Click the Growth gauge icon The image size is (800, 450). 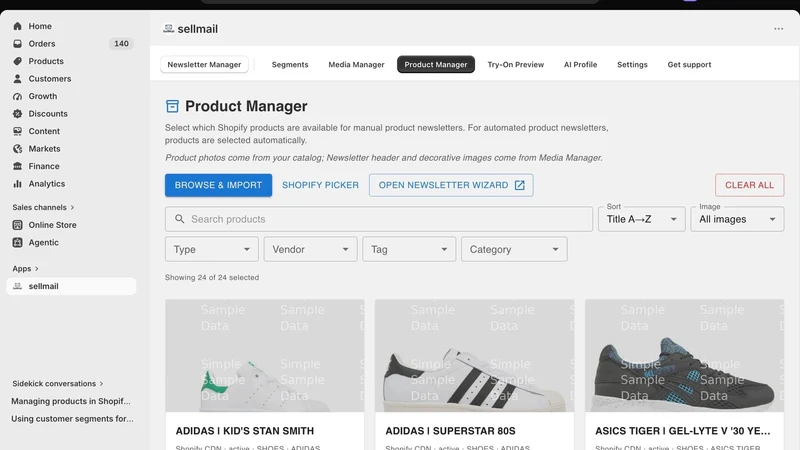coord(17,96)
